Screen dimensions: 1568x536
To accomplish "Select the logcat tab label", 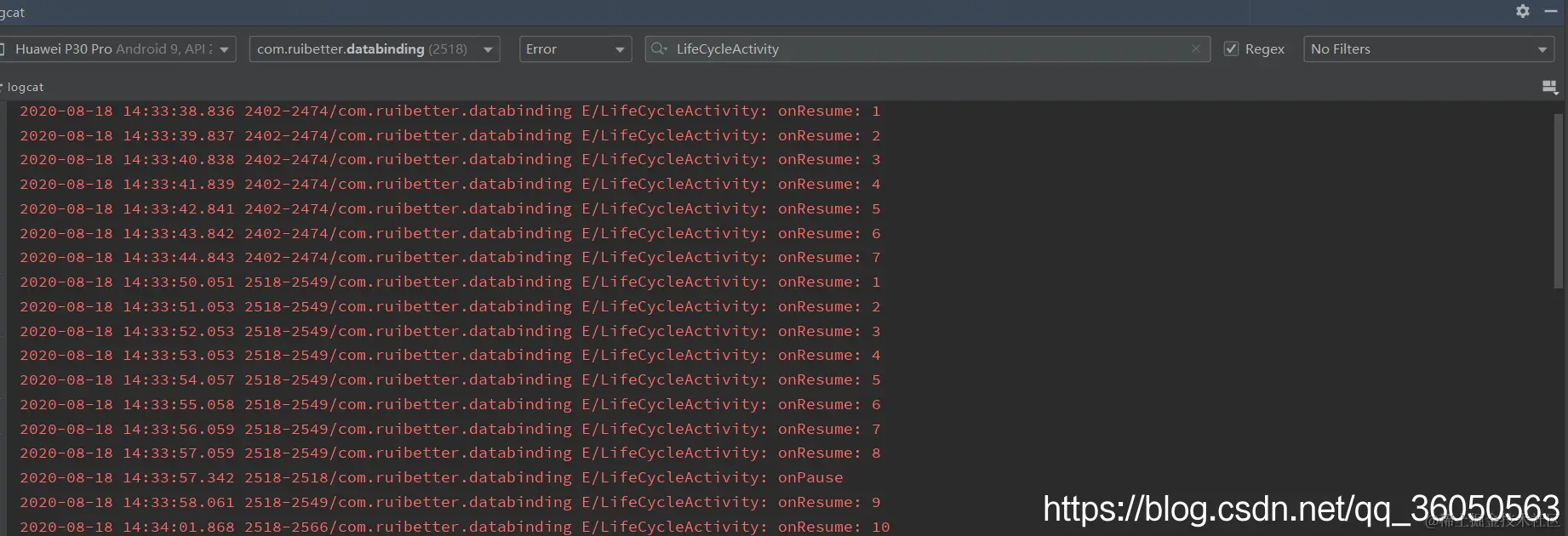I will tap(26, 87).
